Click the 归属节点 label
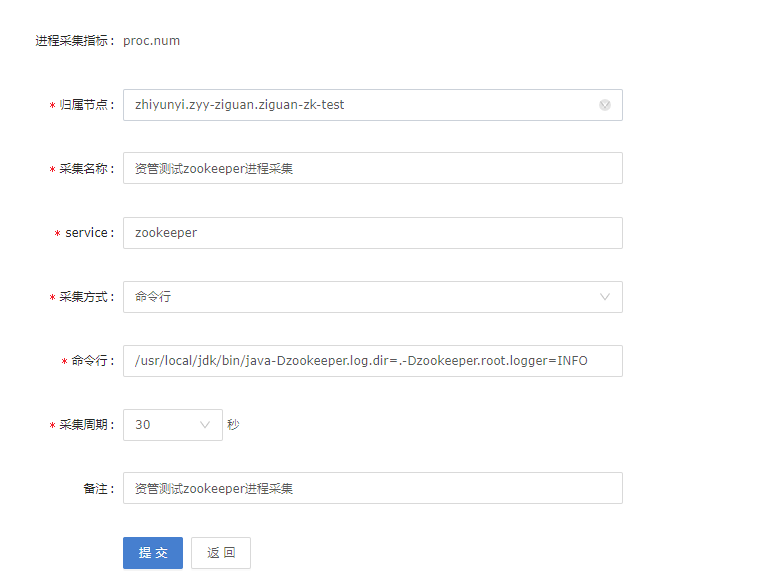Viewport: 758px width, 587px height. pyautogui.click(x=87, y=105)
